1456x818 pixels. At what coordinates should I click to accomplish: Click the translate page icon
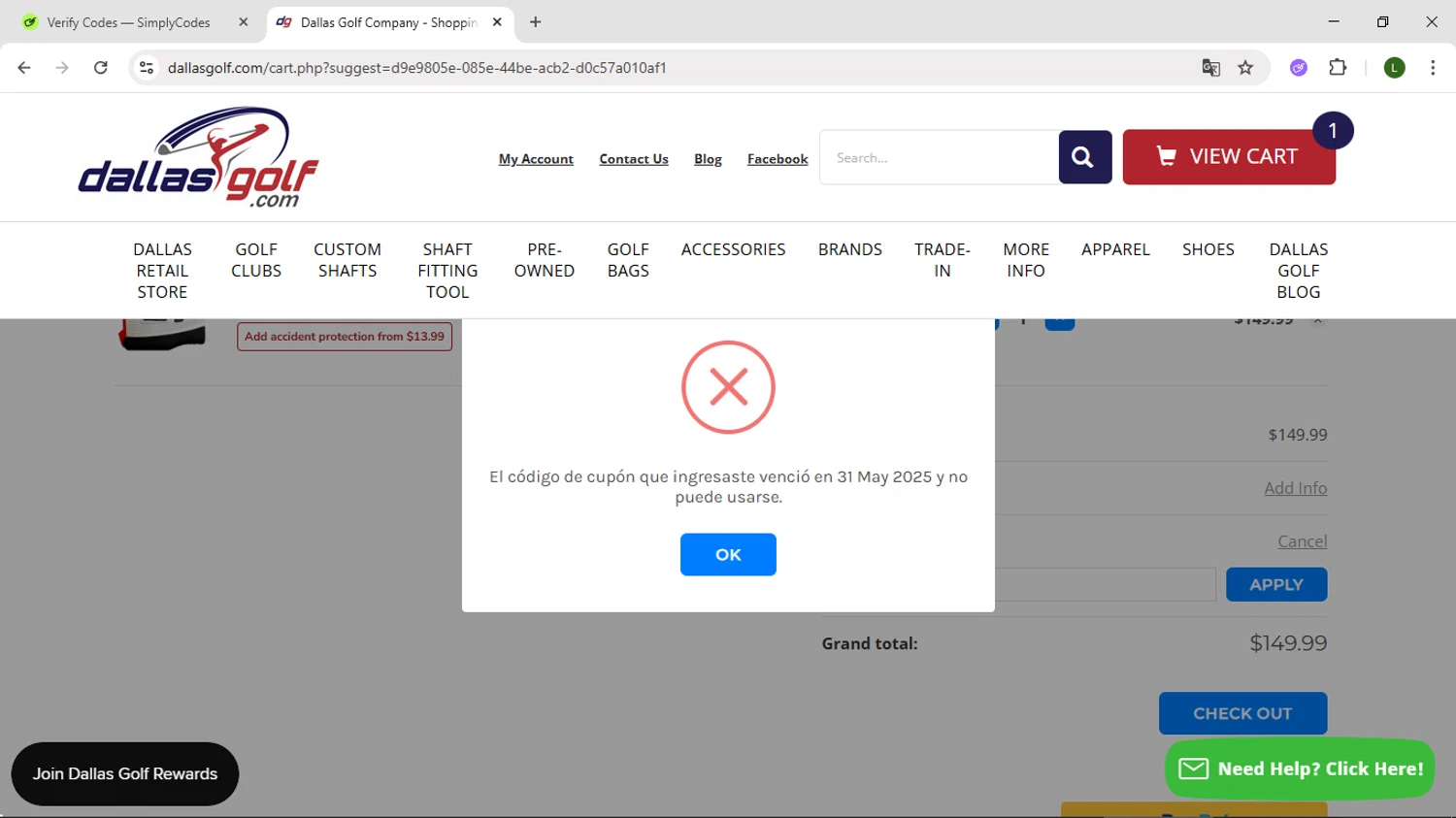(x=1210, y=68)
